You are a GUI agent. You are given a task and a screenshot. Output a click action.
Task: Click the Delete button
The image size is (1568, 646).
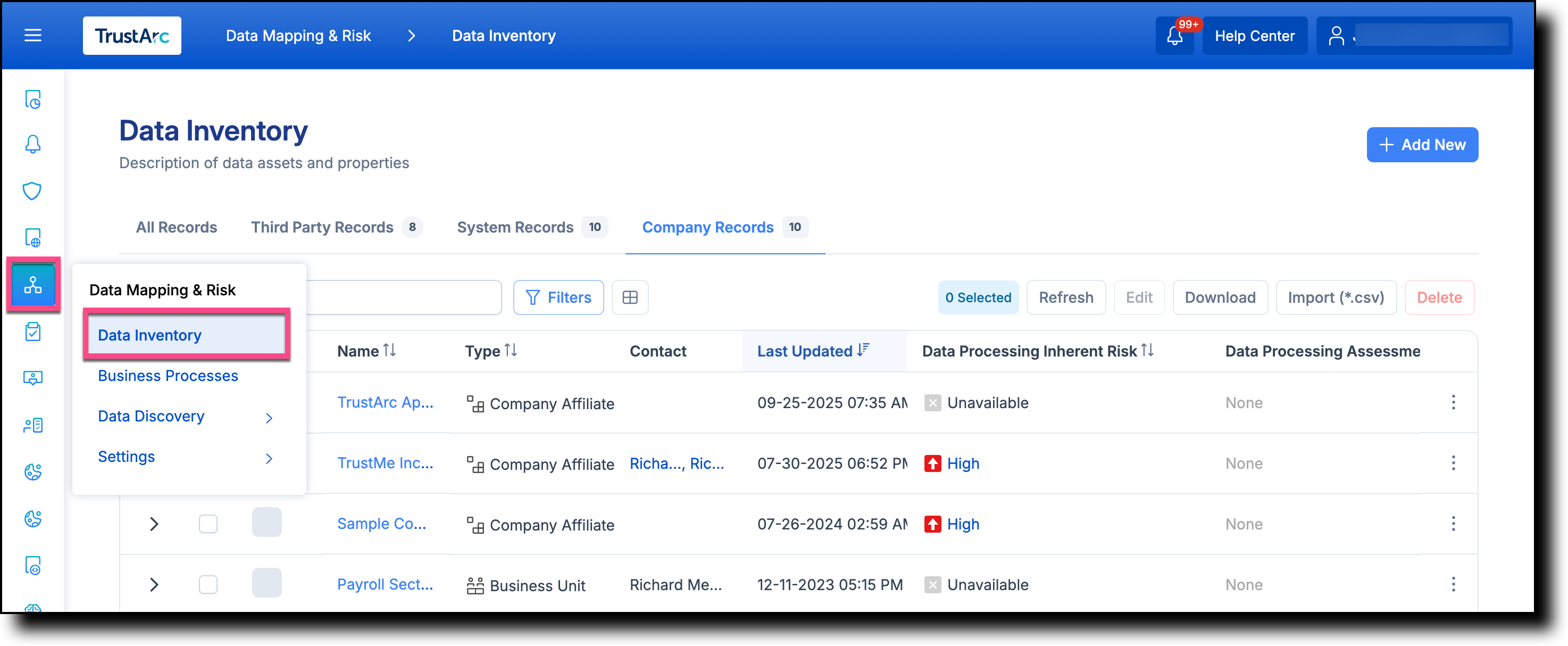[x=1439, y=298]
